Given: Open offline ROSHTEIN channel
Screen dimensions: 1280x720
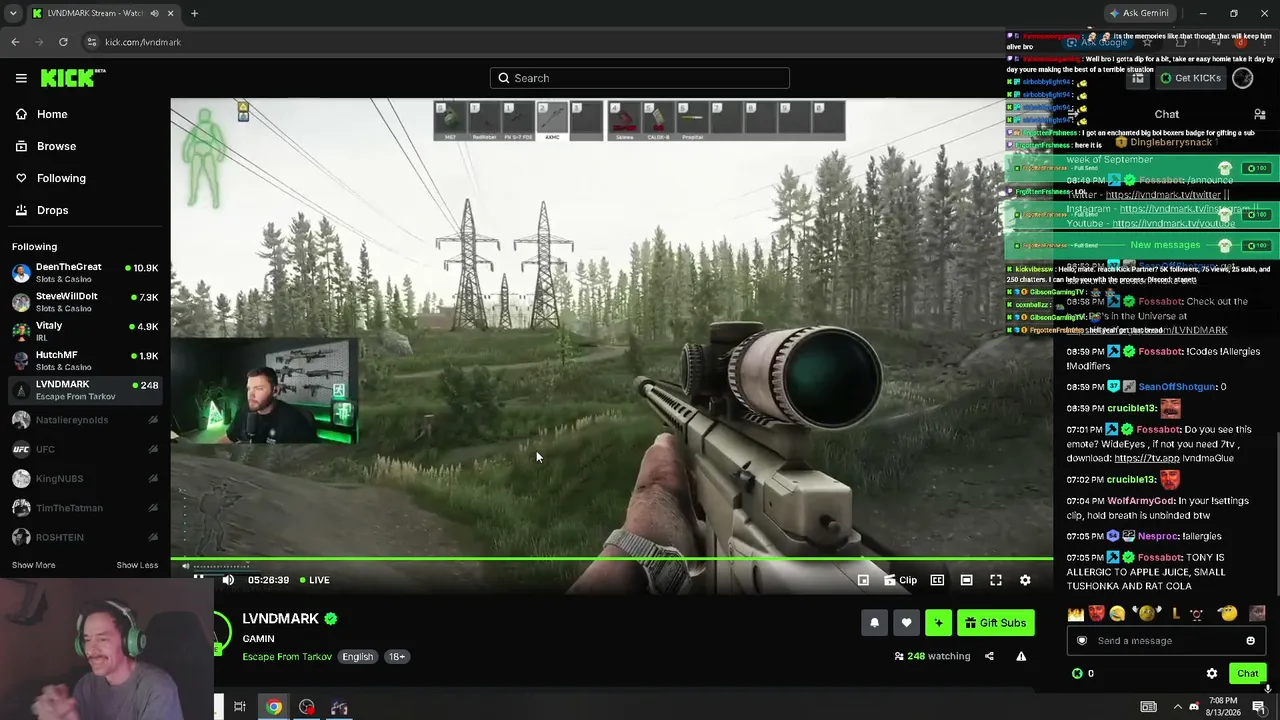Looking at the screenshot, I should tap(85, 537).
